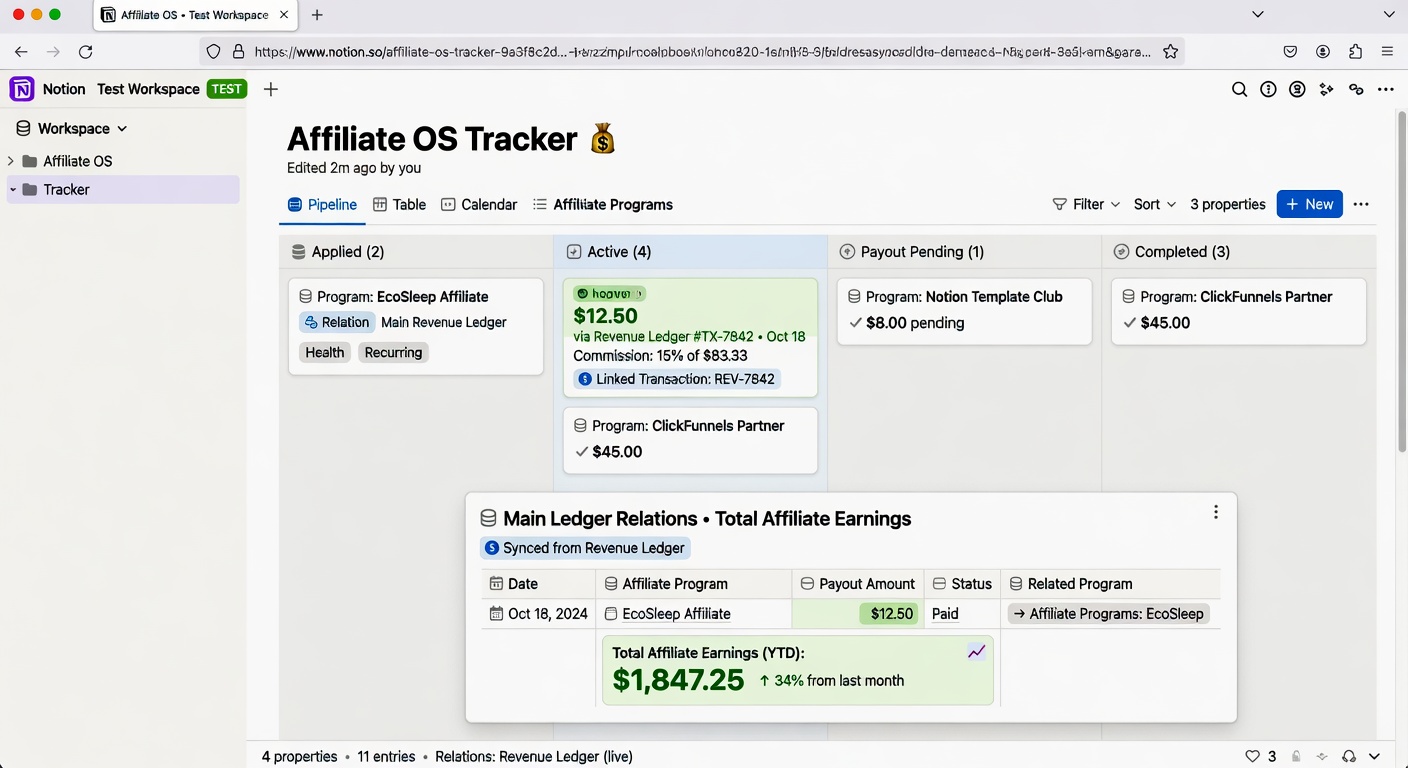The width and height of the screenshot is (1408, 768).
Task: Click the Payout Amount column header
Action: coord(858,584)
